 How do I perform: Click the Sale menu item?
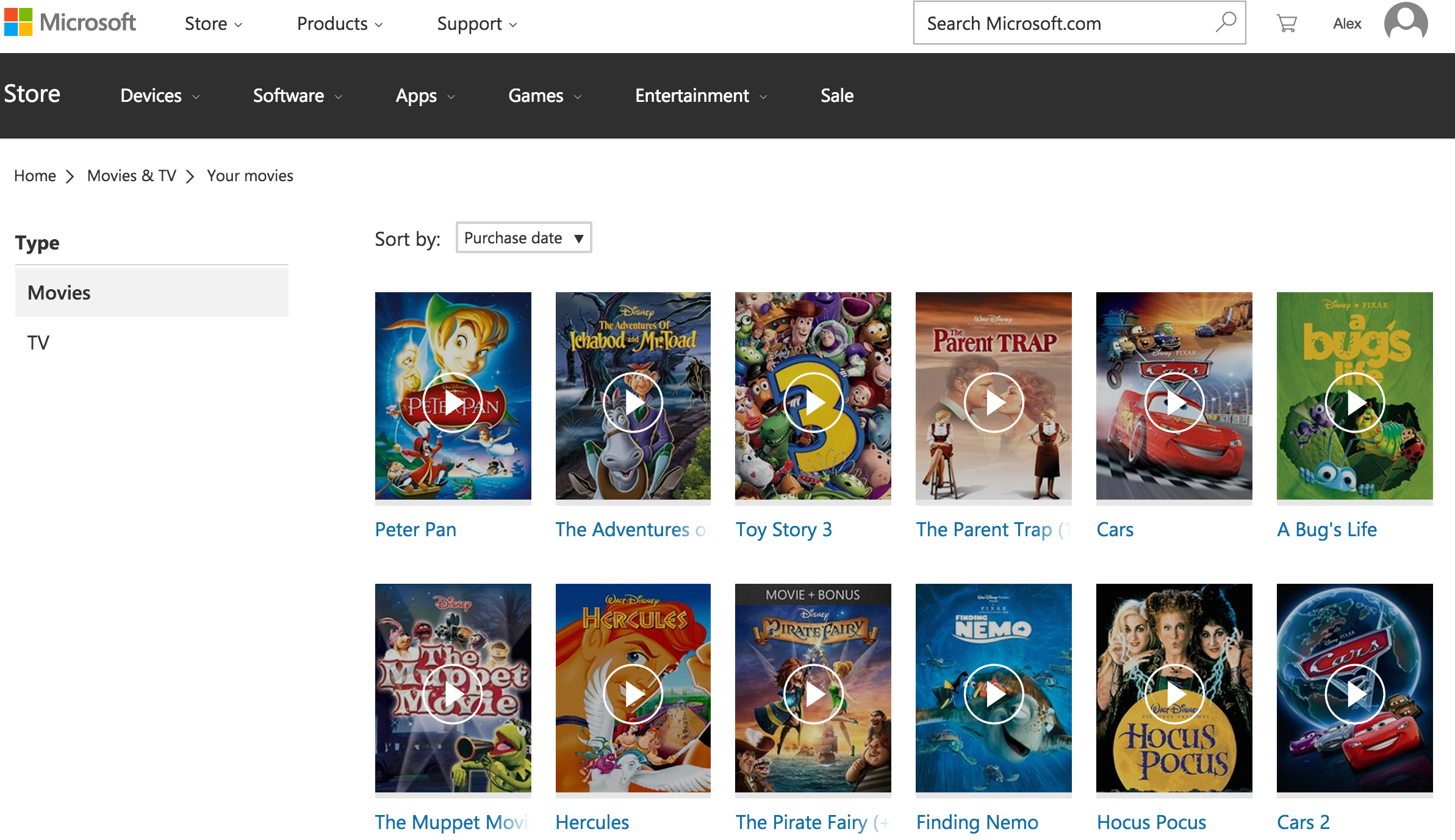point(836,95)
